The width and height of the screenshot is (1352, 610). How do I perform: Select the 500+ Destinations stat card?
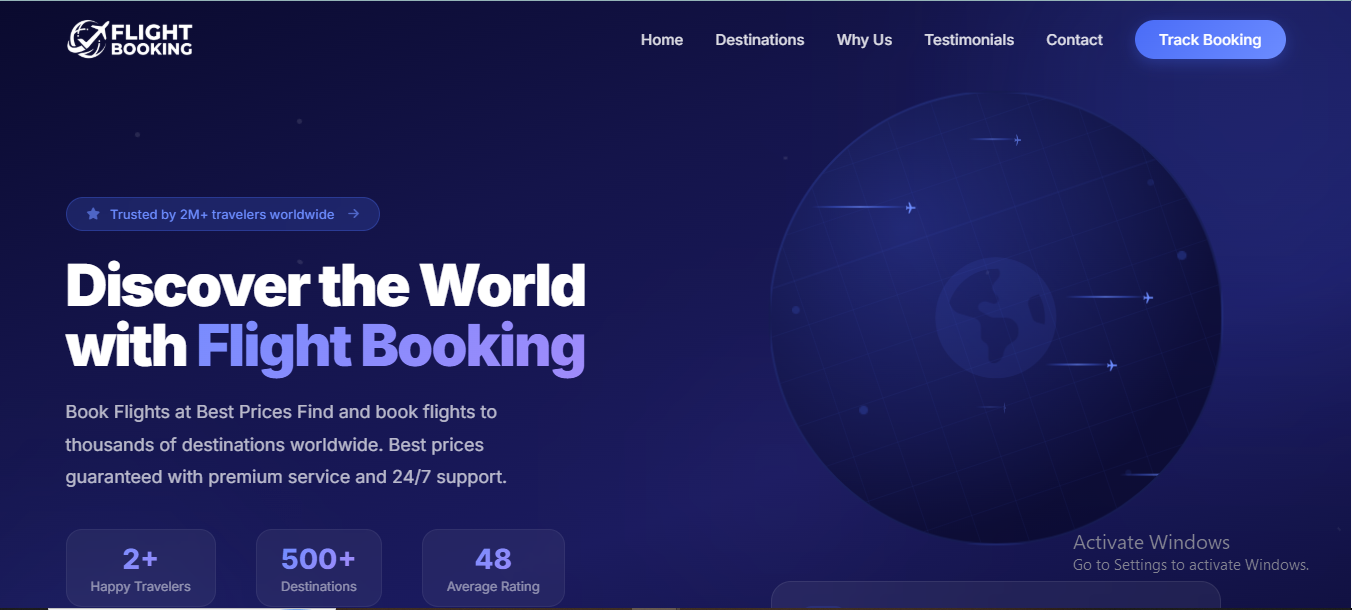319,568
